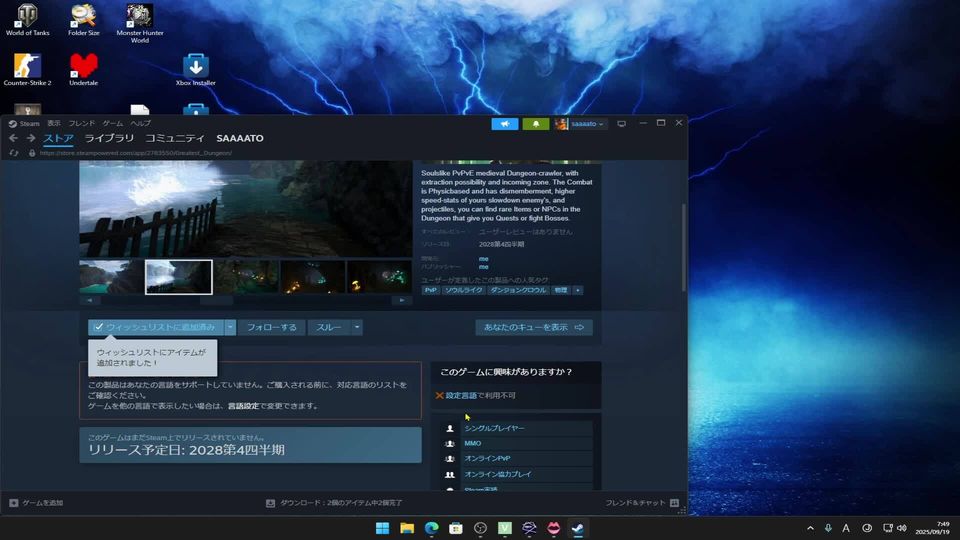Open Monster Hunter World desktop icon
This screenshot has width=960, height=540.
tap(140, 23)
